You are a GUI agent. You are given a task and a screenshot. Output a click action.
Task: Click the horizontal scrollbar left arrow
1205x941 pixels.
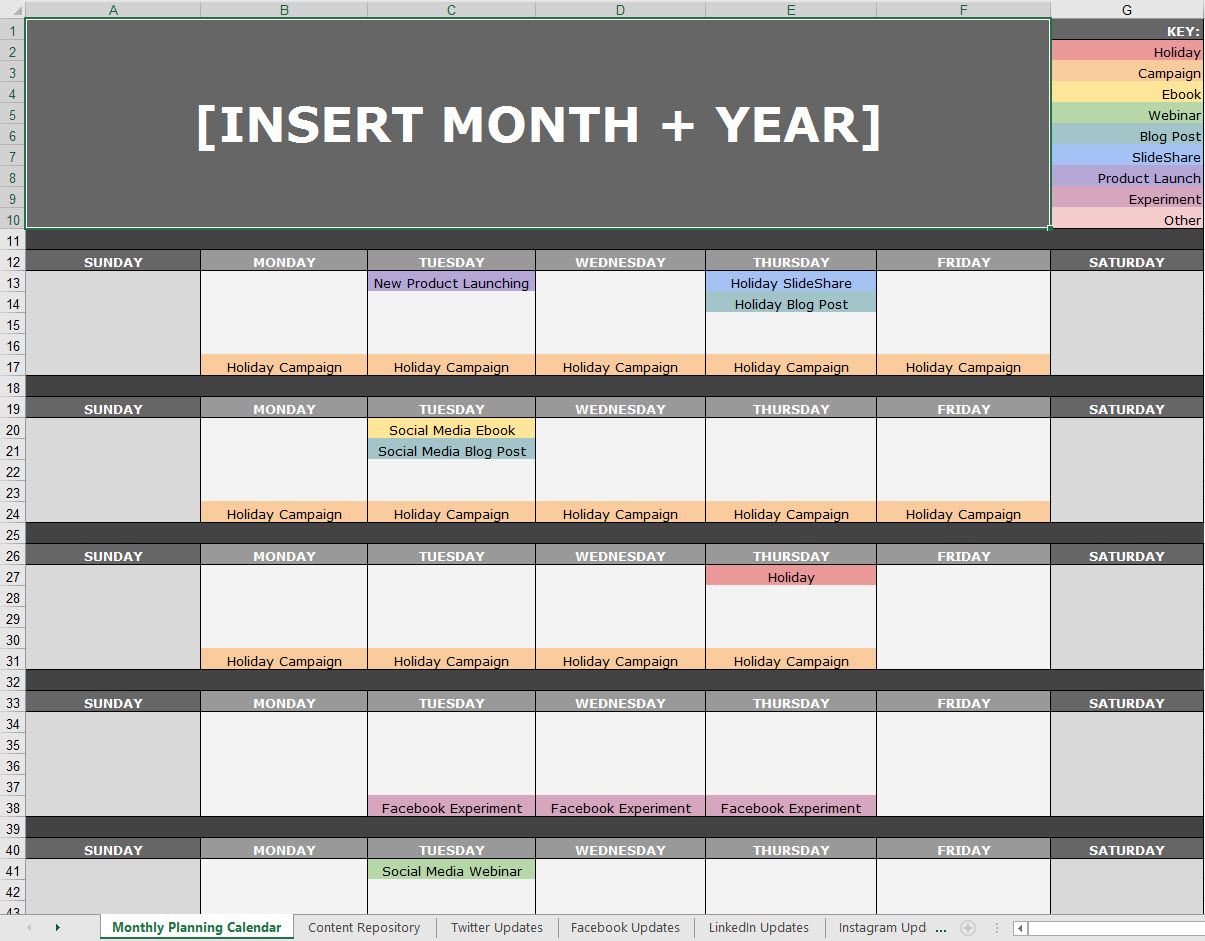click(x=1020, y=928)
